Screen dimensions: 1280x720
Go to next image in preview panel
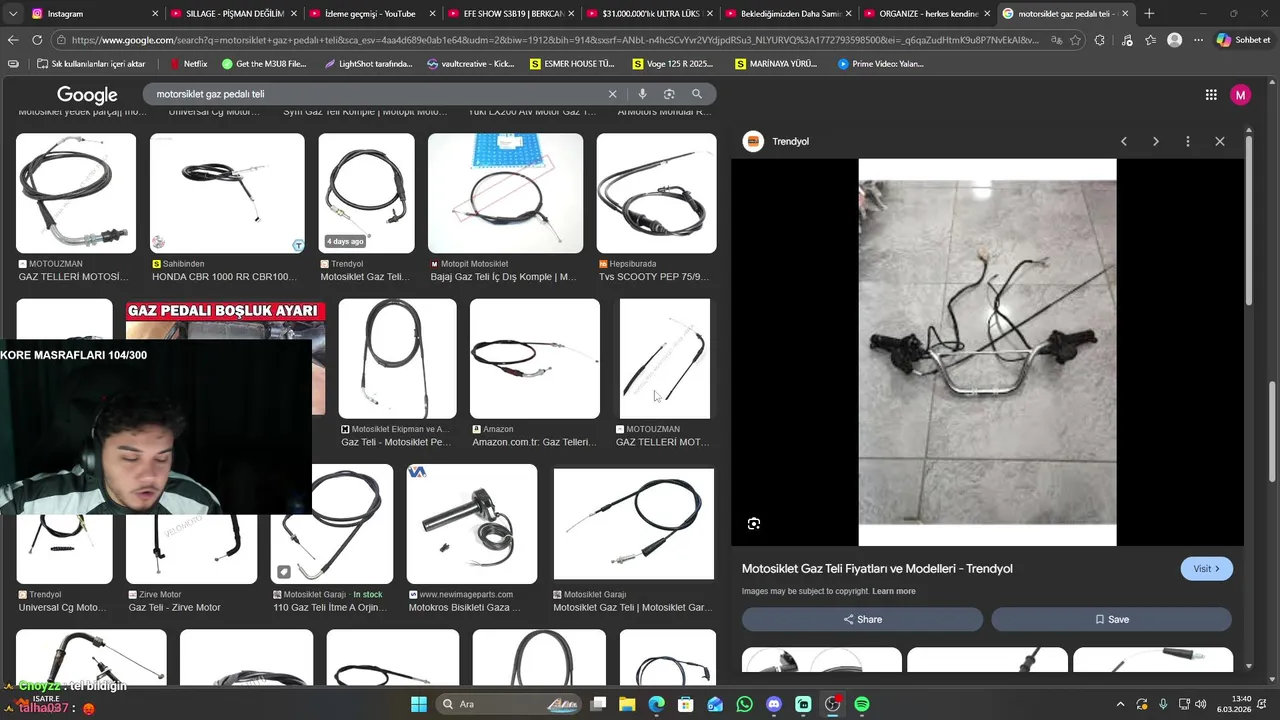[x=1156, y=142]
